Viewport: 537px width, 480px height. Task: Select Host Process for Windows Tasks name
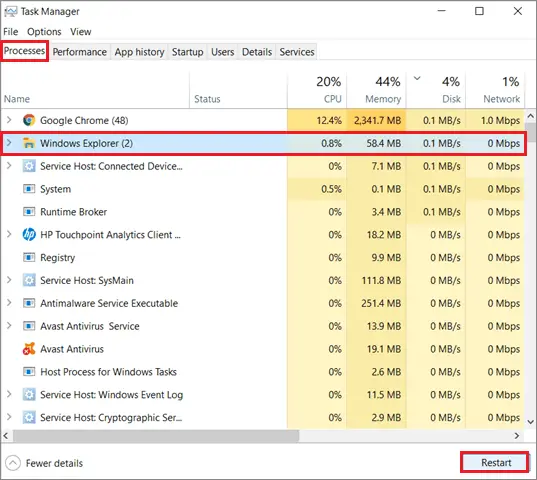point(108,372)
